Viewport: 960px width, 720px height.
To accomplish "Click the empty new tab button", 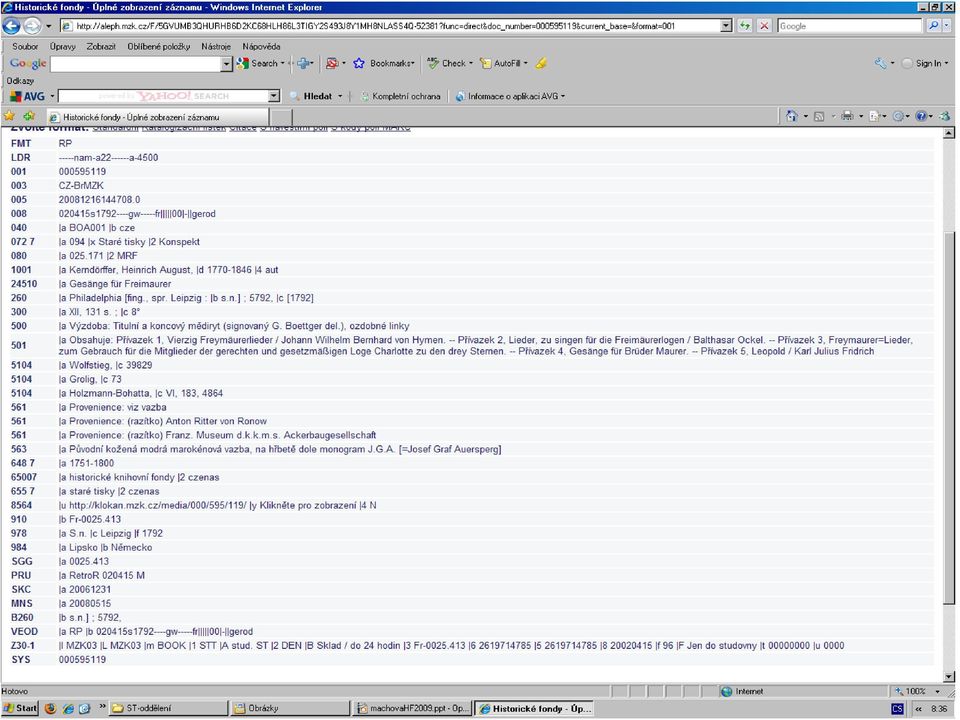I will (x=281, y=117).
